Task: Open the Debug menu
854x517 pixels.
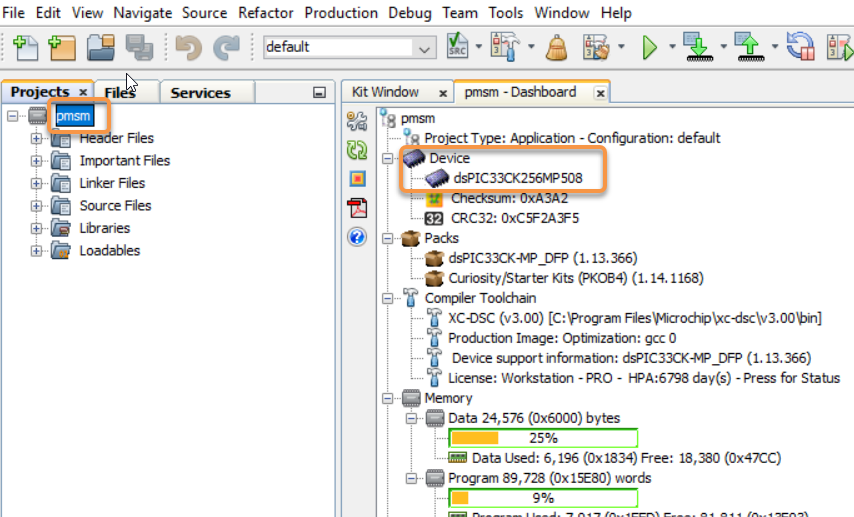Action: pos(410,13)
